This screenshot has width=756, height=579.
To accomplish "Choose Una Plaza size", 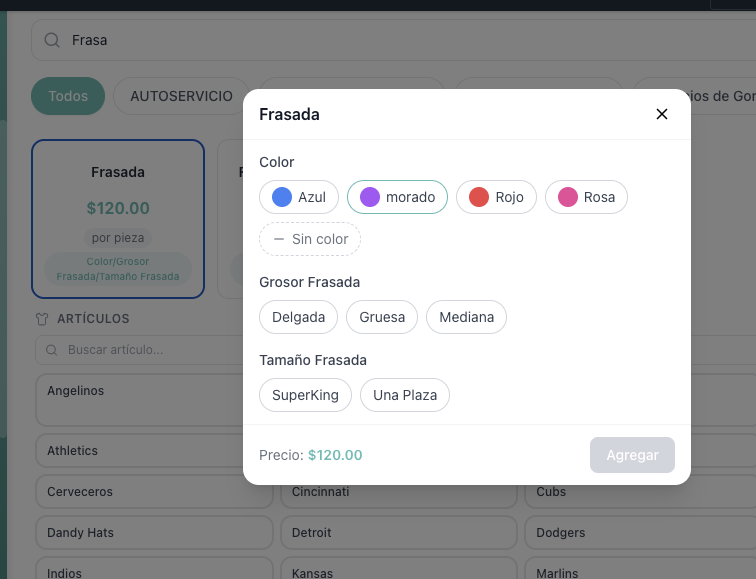I will 405,395.
